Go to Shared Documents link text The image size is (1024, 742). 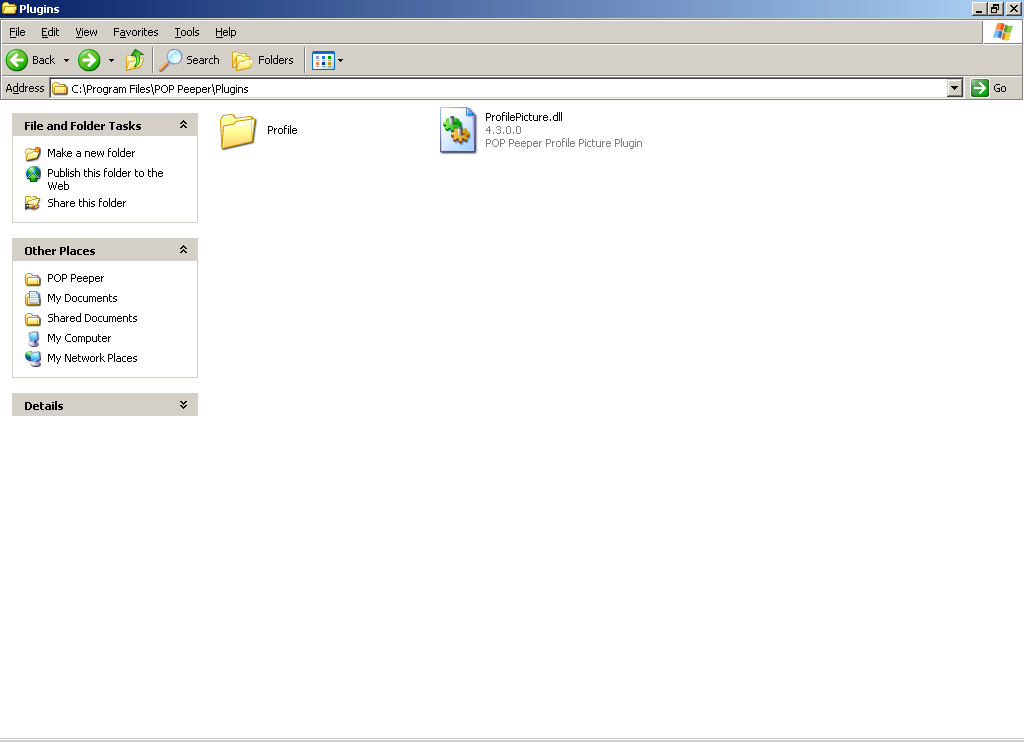(92, 318)
